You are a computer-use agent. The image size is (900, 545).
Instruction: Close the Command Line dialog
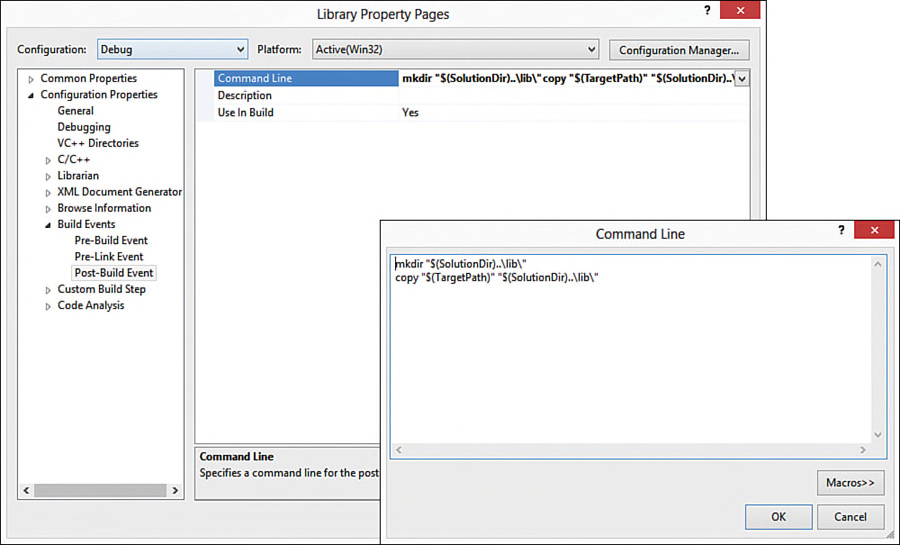[x=874, y=230]
